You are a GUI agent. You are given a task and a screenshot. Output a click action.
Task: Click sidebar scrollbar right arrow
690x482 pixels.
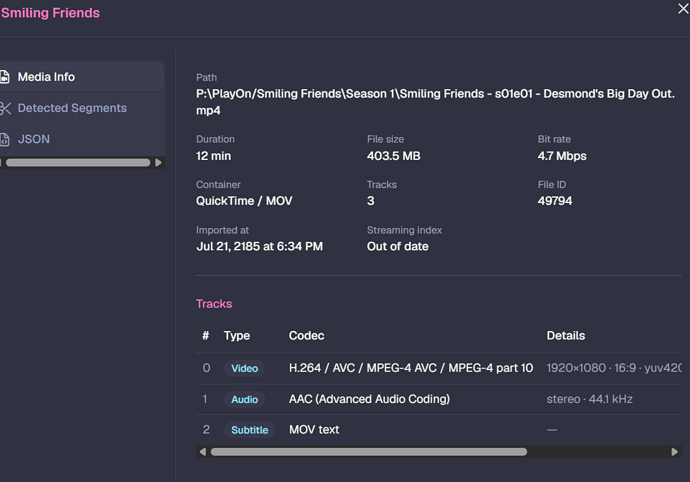(158, 163)
